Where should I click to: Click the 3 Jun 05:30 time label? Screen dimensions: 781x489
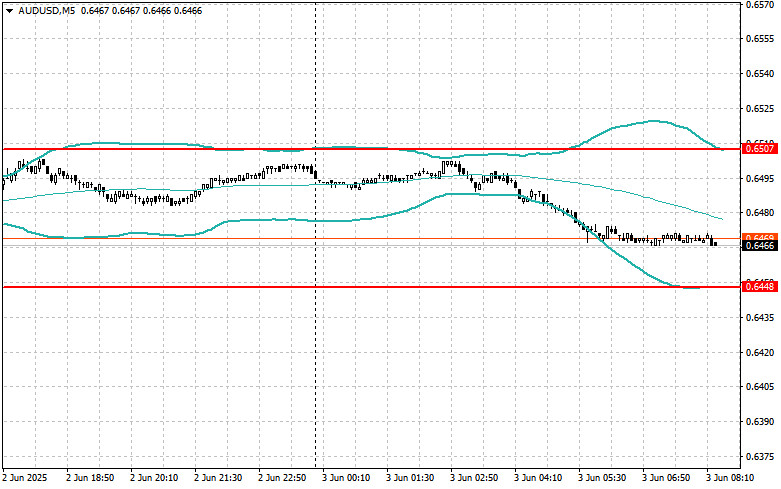pyautogui.click(x=602, y=478)
